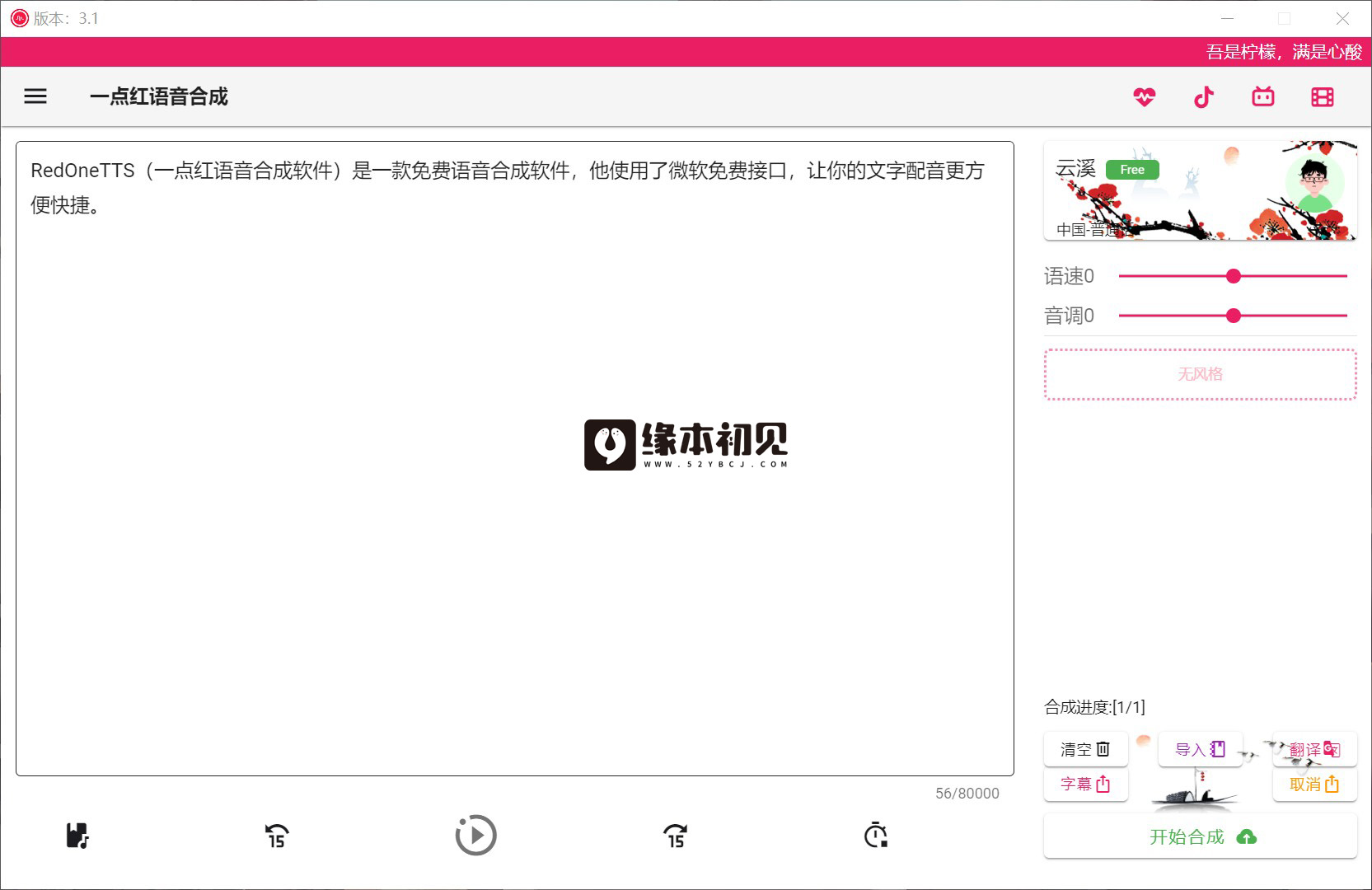Export subtitles with 字幕 button
Viewport: 1372px width, 890px height.
pyautogui.click(x=1085, y=784)
